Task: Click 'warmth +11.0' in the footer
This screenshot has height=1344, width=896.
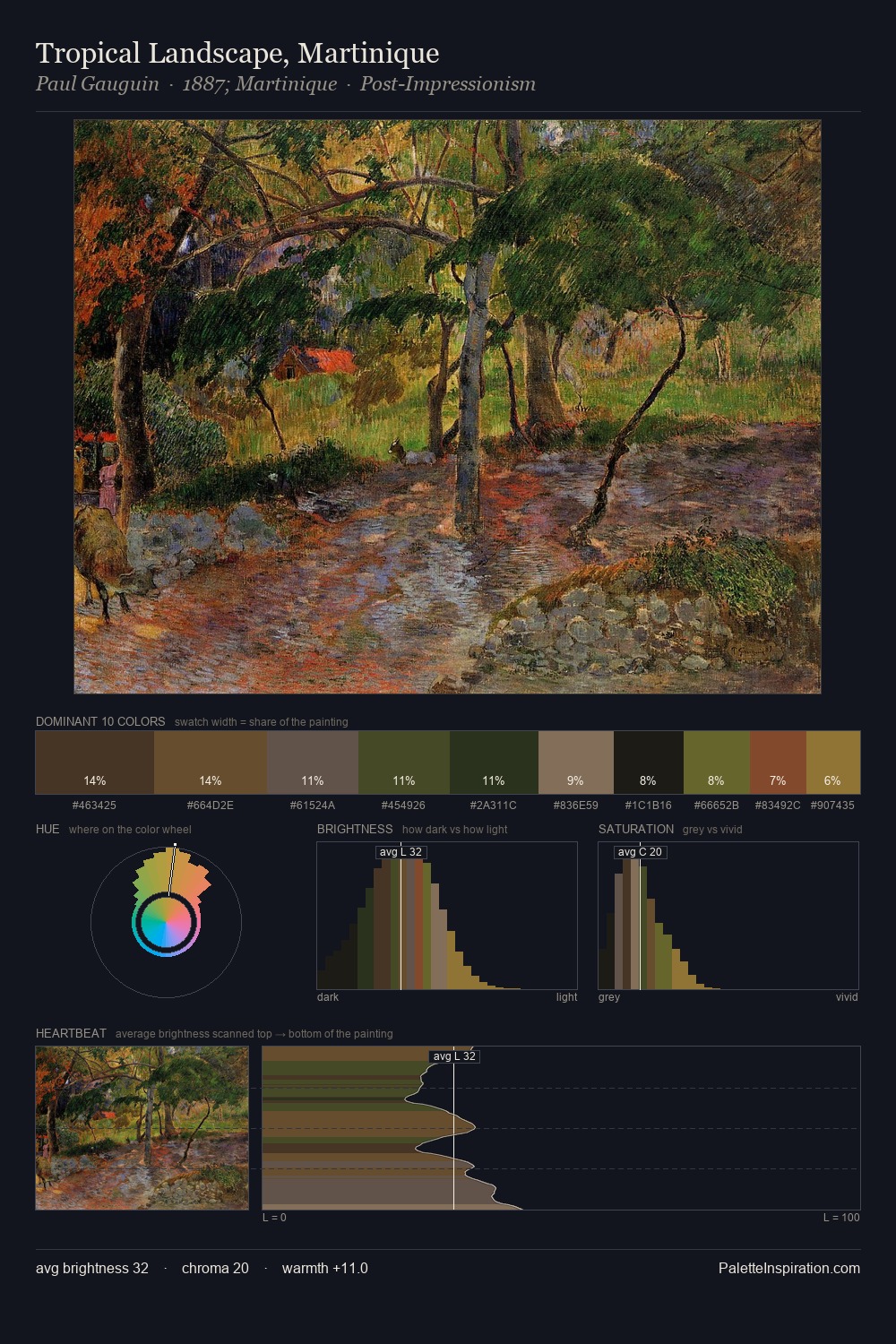Action: [325, 1269]
